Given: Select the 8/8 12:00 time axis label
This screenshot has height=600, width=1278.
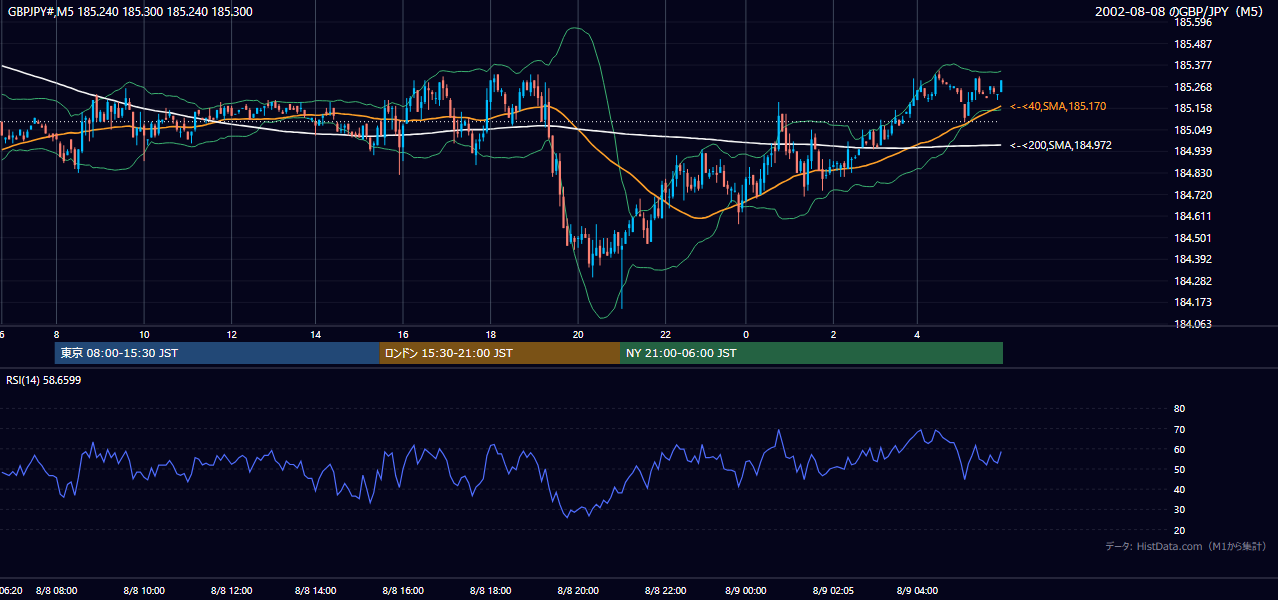Looking at the screenshot, I should click(232, 591).
